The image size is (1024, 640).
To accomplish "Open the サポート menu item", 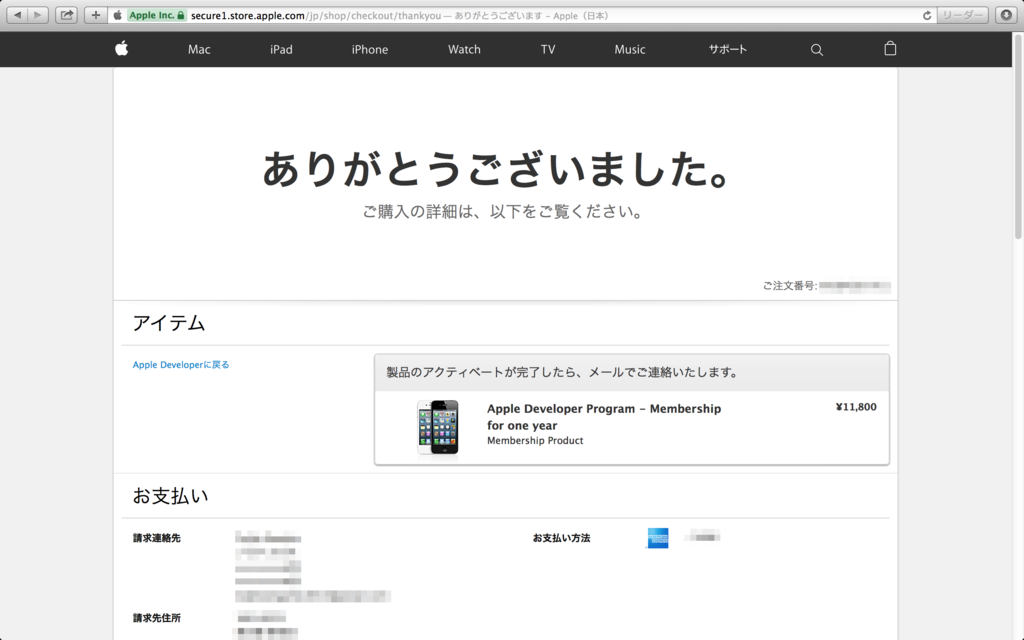I will [x=728, y=49].
